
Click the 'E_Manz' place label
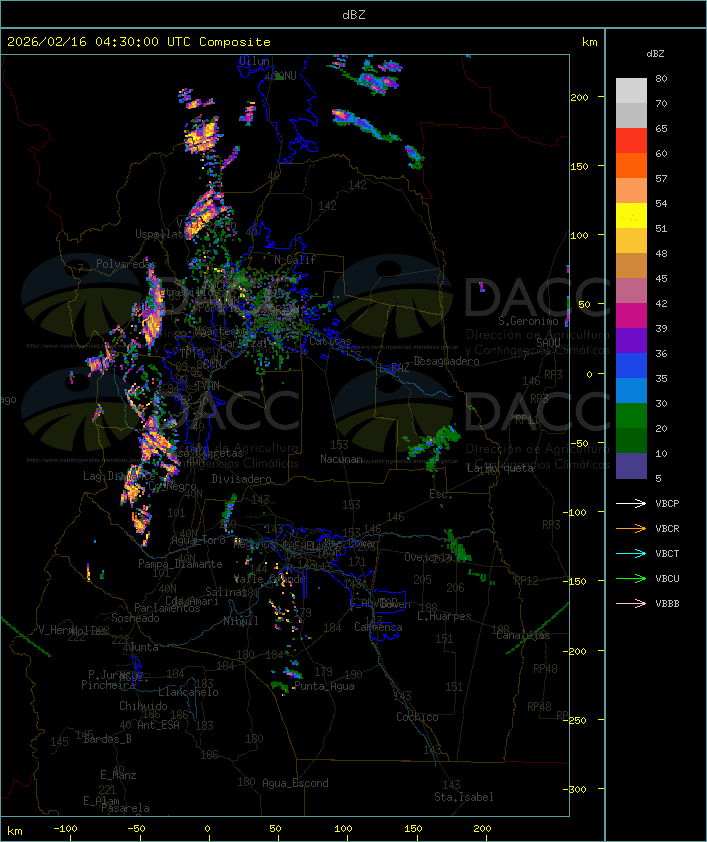(x=118, y=775)
